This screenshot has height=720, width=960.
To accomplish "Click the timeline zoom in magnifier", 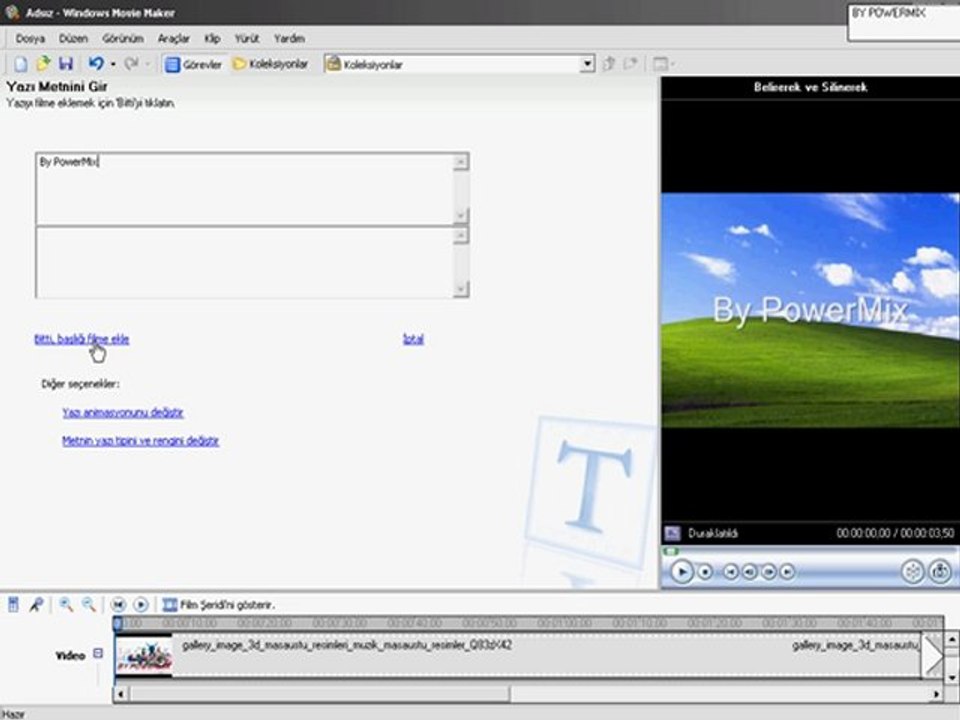I will 66,604.
